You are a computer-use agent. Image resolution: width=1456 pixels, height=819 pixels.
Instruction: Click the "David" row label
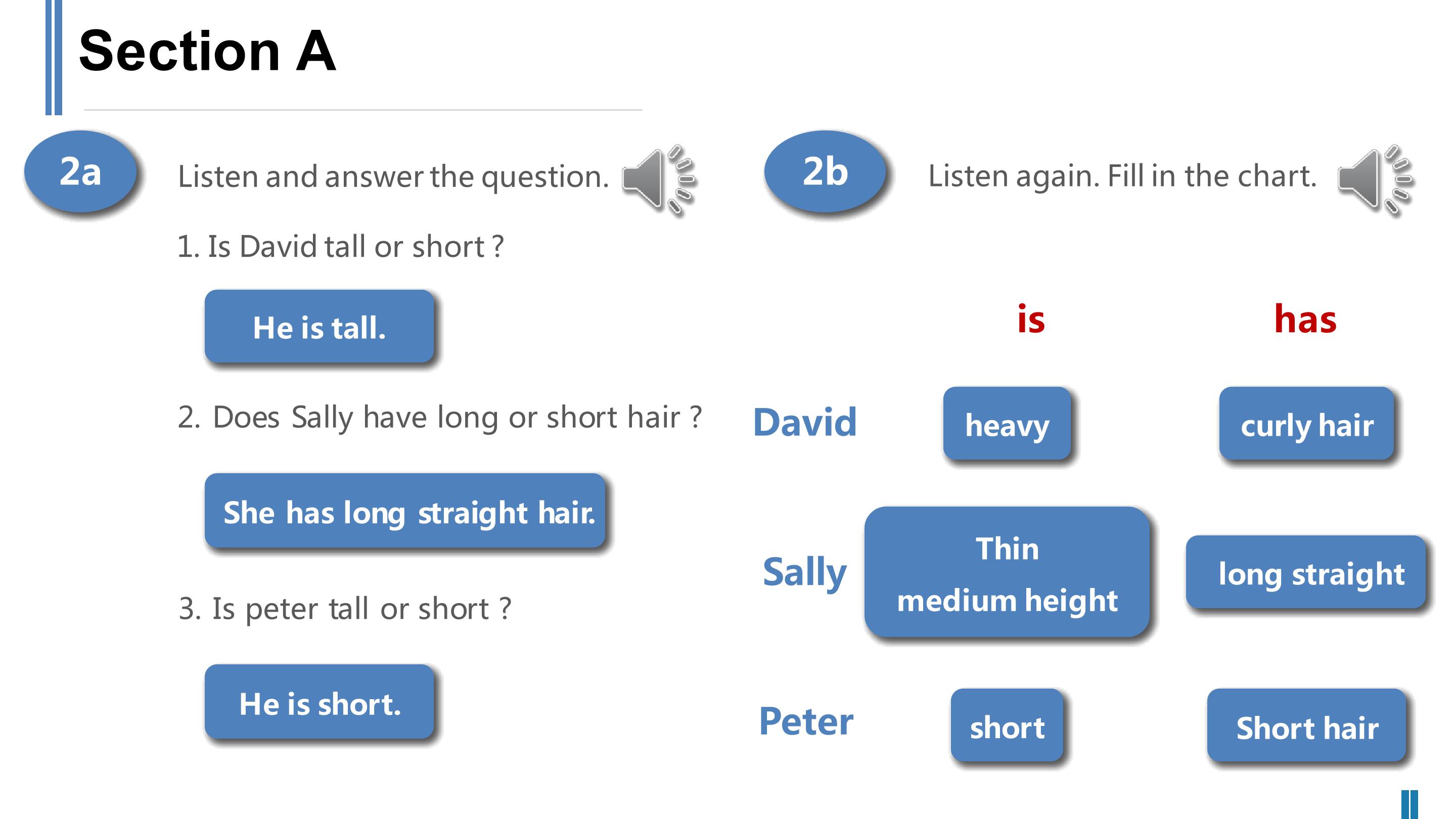(x=804, y=422)
